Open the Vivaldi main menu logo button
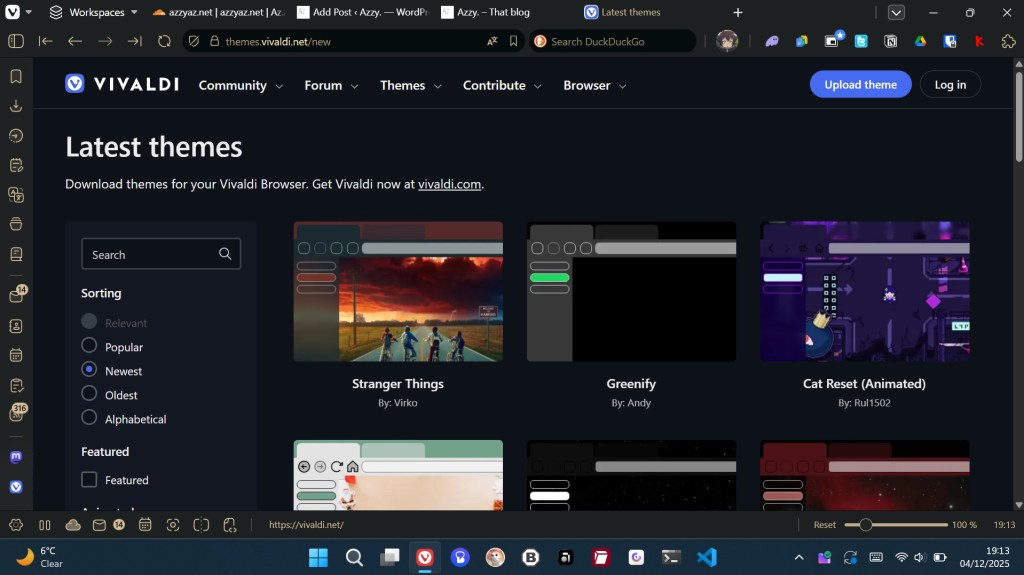 click(12, 12)
